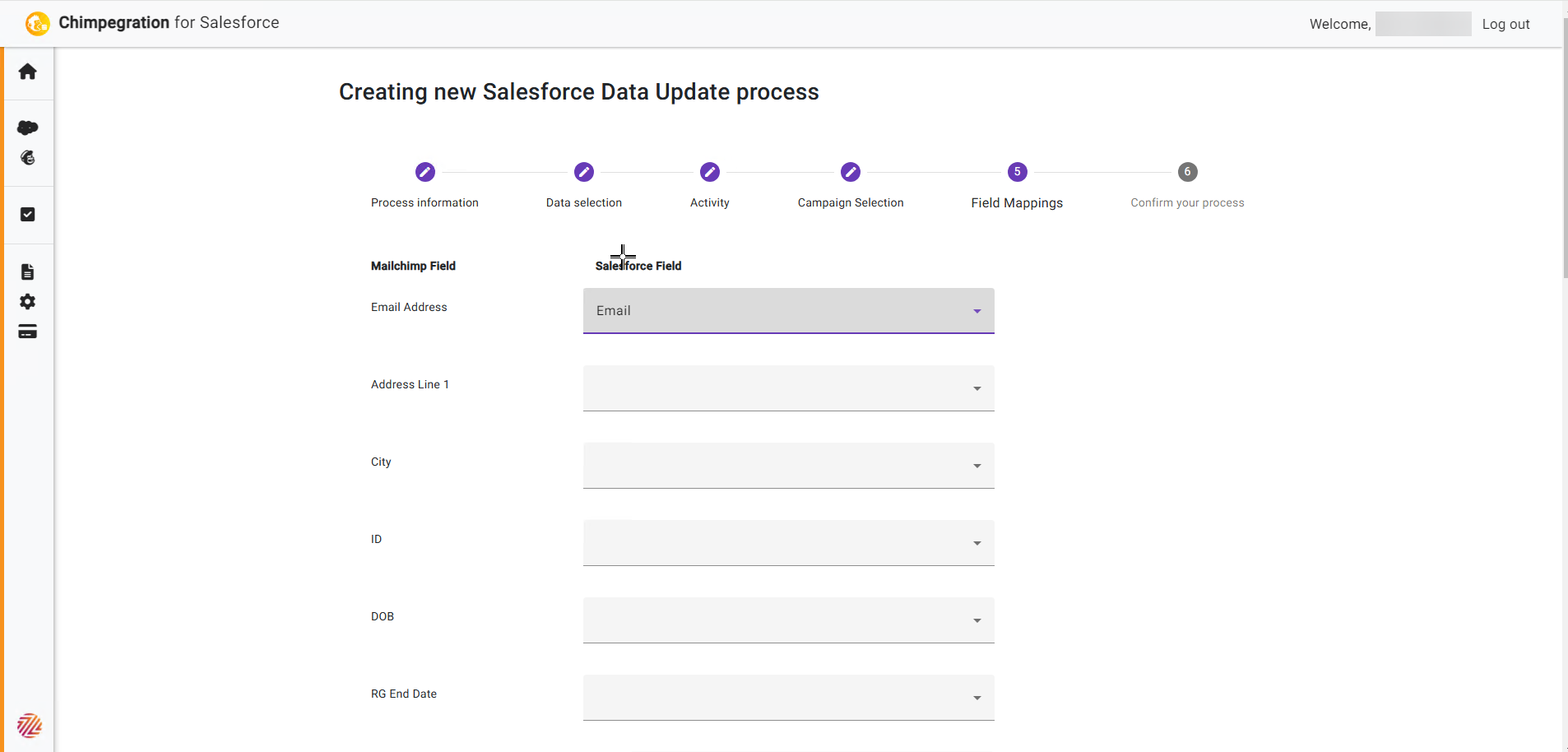The height and width of the screenshot is (752, 1568).
Task: Click the Email Address field label
Action: tap(409, 307)
